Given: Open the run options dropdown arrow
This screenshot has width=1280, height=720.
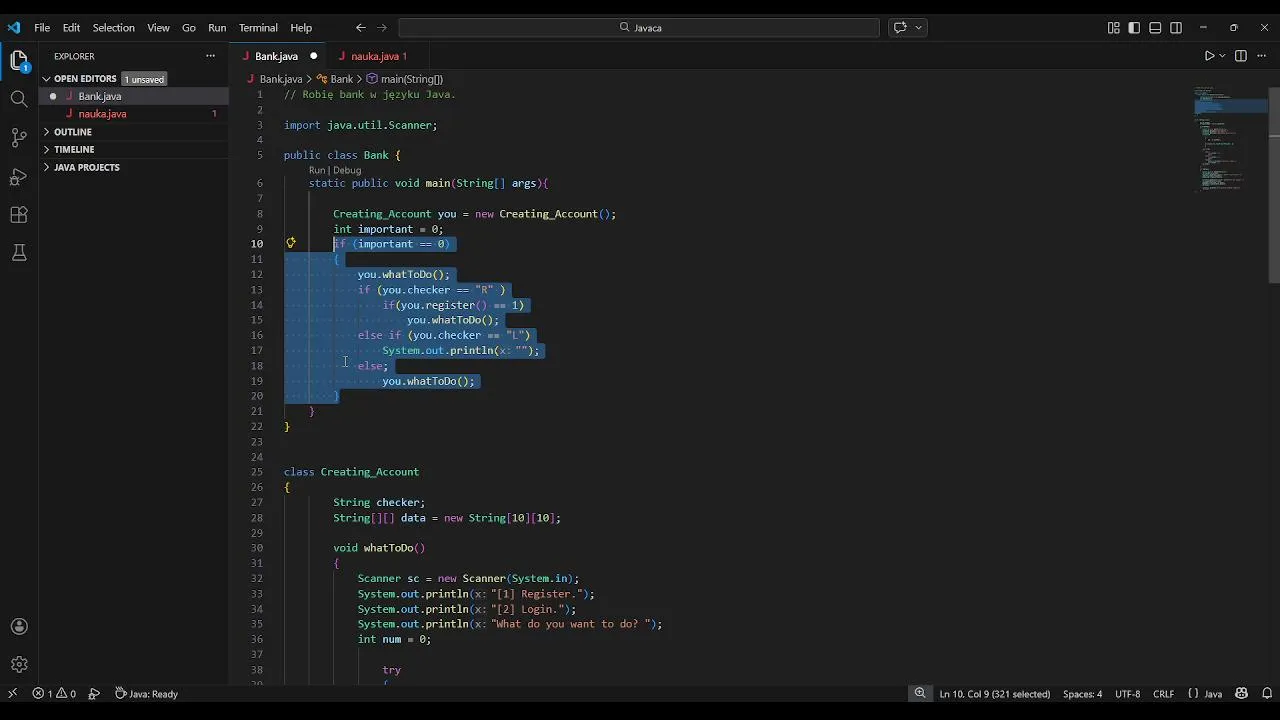Looking at the screenshot, I should [1222, 56].
